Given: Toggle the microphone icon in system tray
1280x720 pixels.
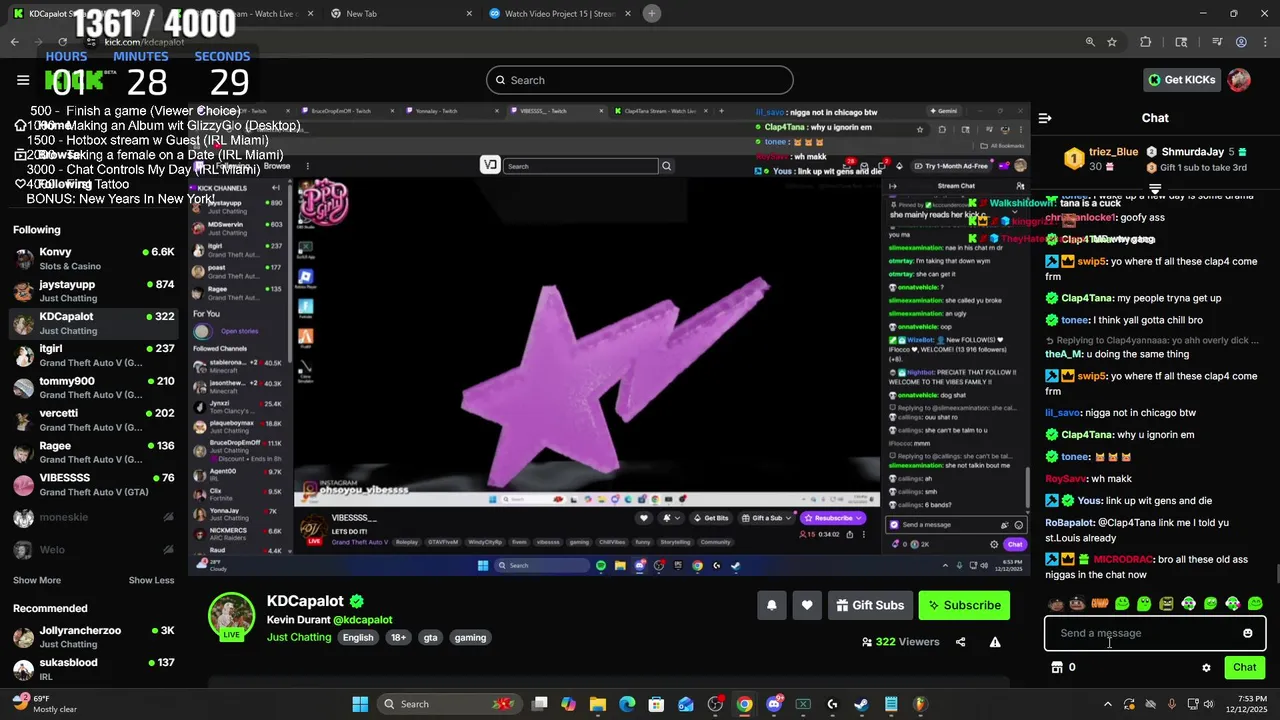Looking at the screenshot, I should (x=1172, y=704).
